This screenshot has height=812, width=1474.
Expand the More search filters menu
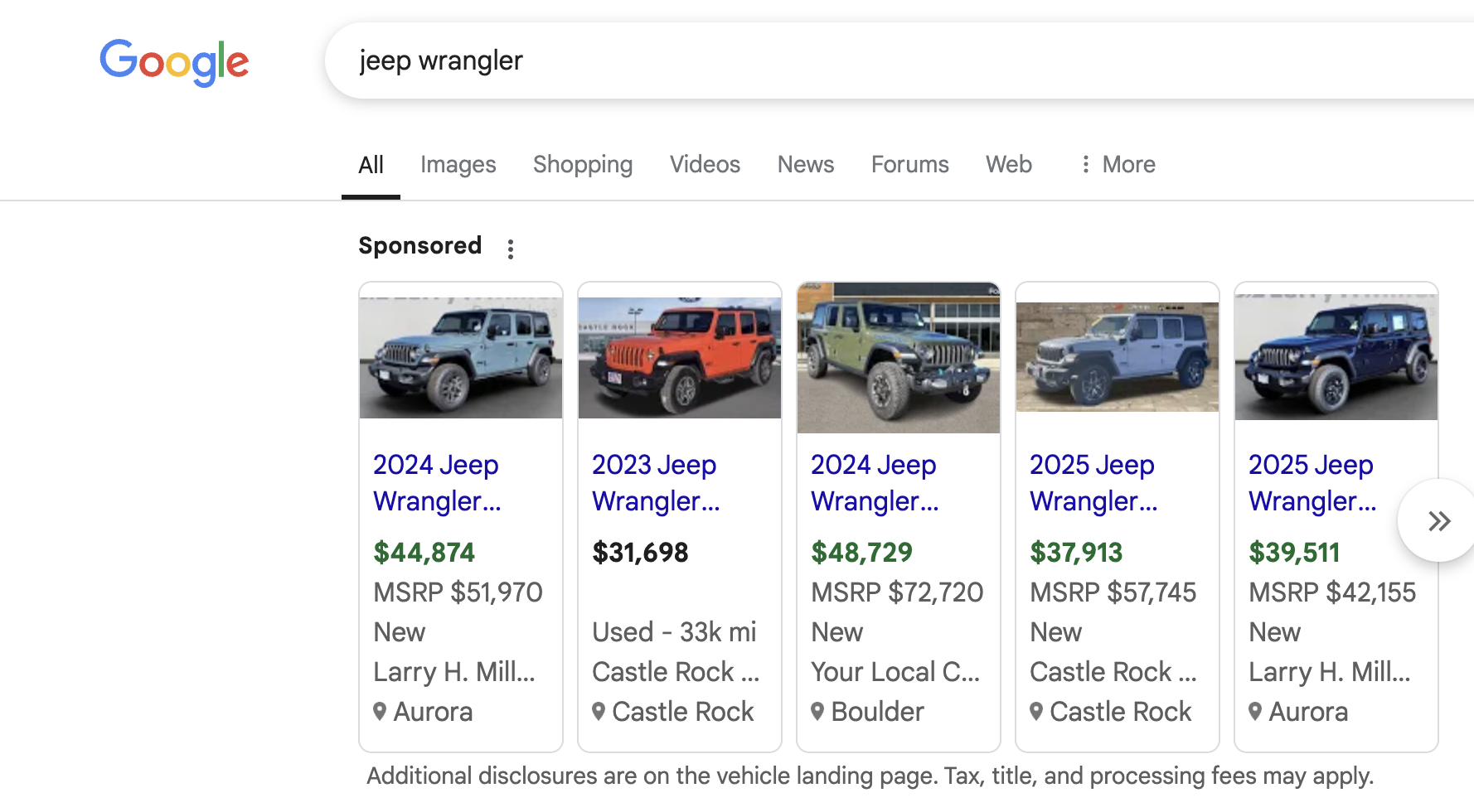1117,164
